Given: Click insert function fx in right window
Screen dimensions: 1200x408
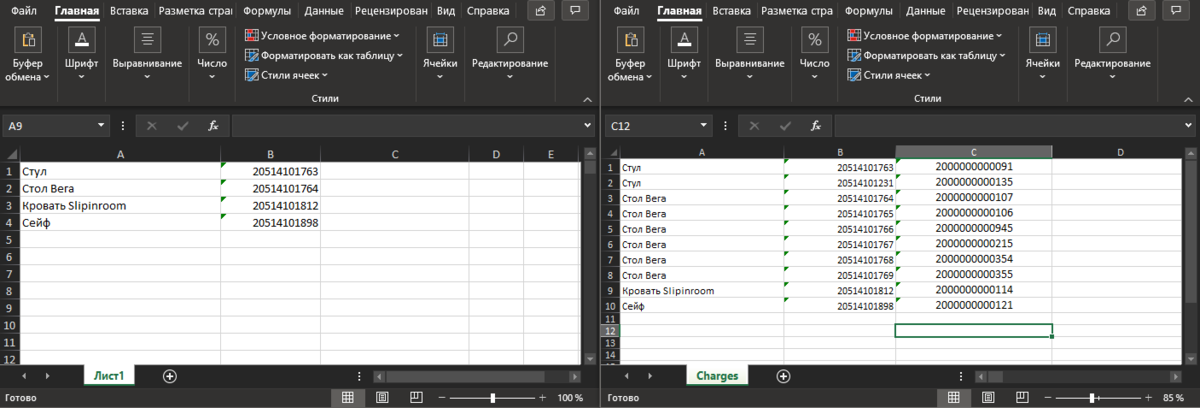Looking at the screenshot, I should tap(816, 126).
